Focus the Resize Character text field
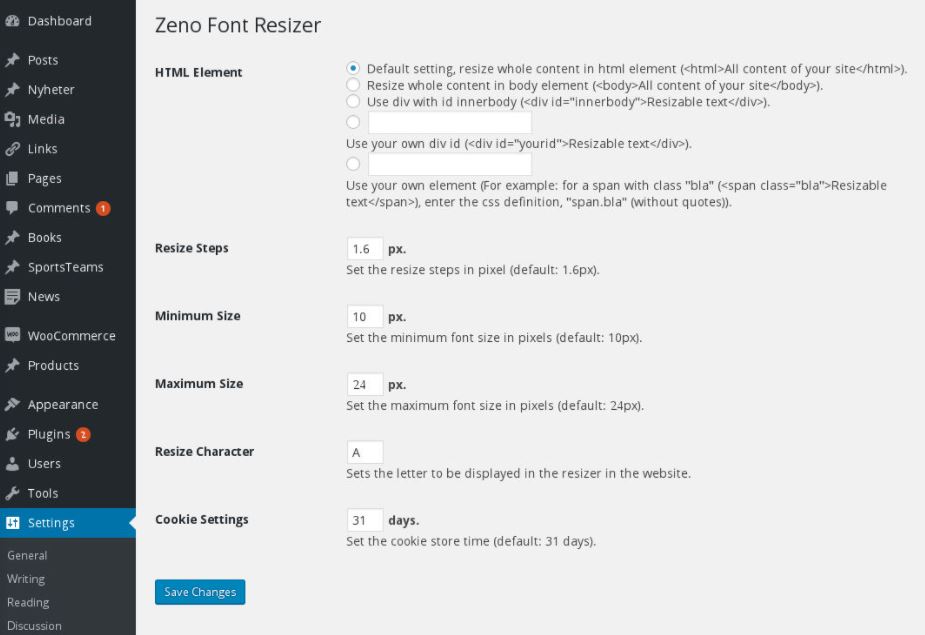Image resolution: width=925 pixels, height=635 pixels. [364, 452]
